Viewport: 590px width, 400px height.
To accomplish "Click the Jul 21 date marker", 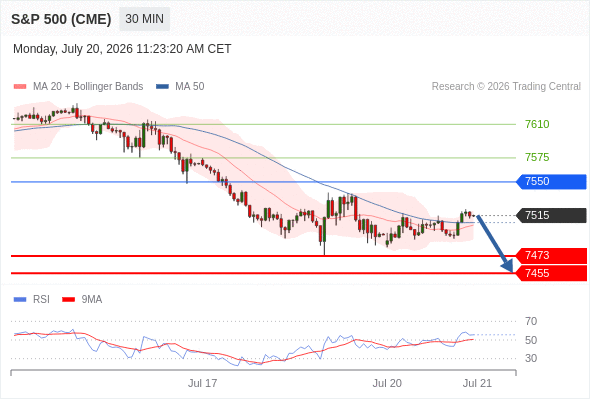I will [x=477, y=383].
